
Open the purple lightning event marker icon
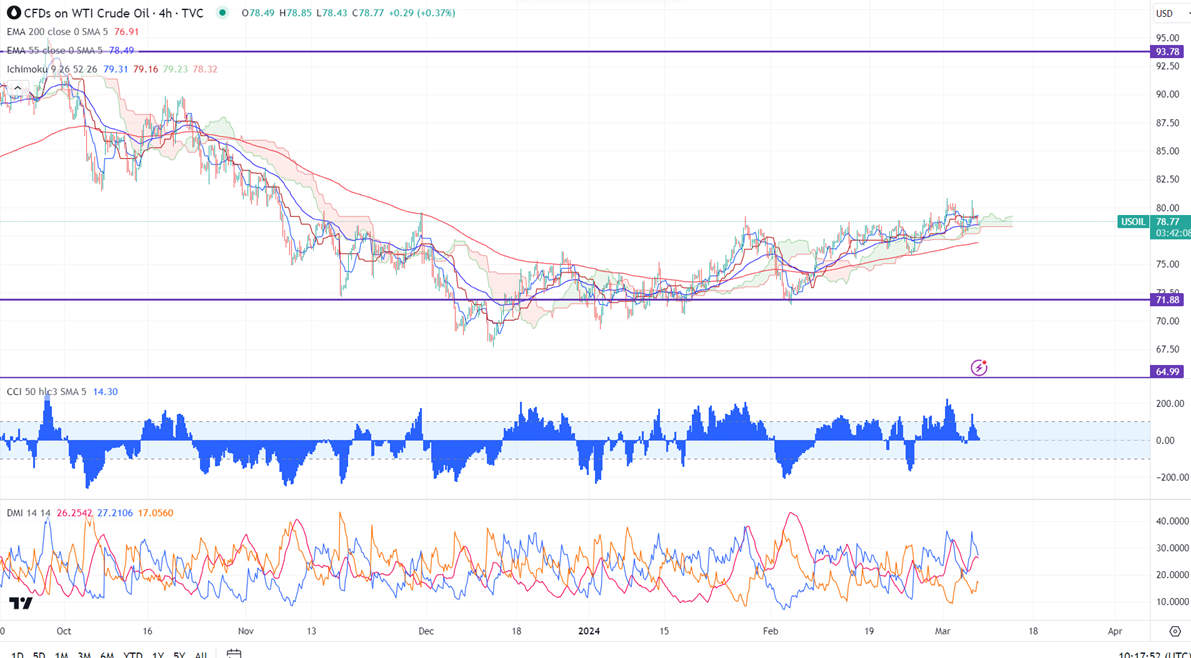[980, 368]
